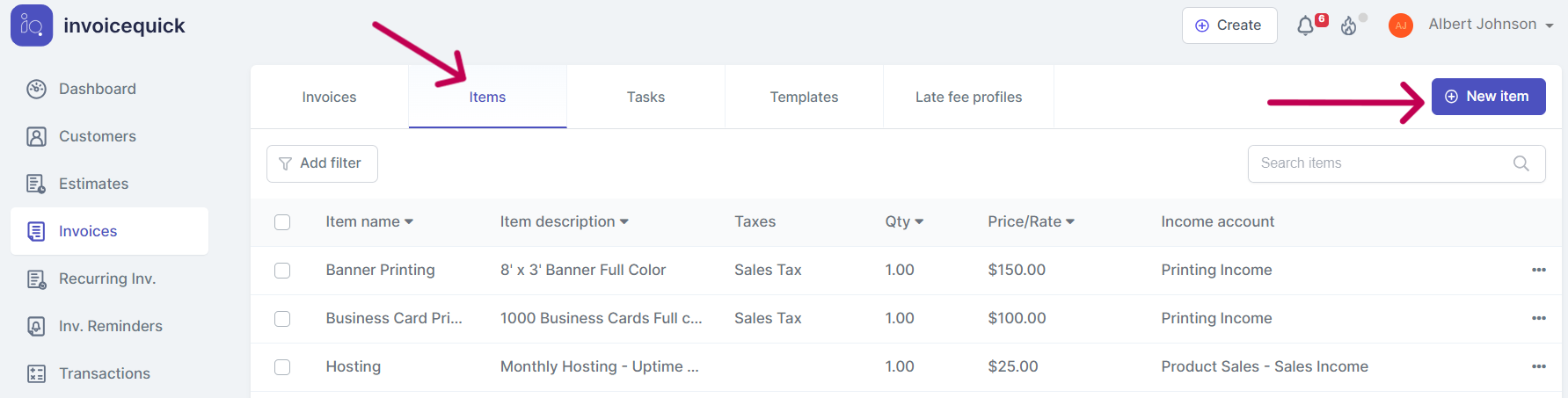
Task: Sort by Item name column
Action: point(368,222)
